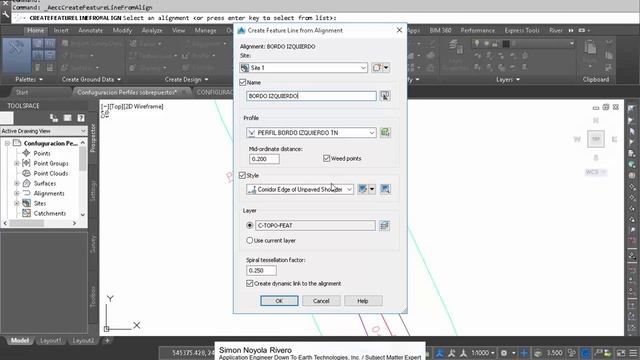The width and height of the screenshot is (640, 360).
Task: Click the Cancel button
Action: pos(321,301)
